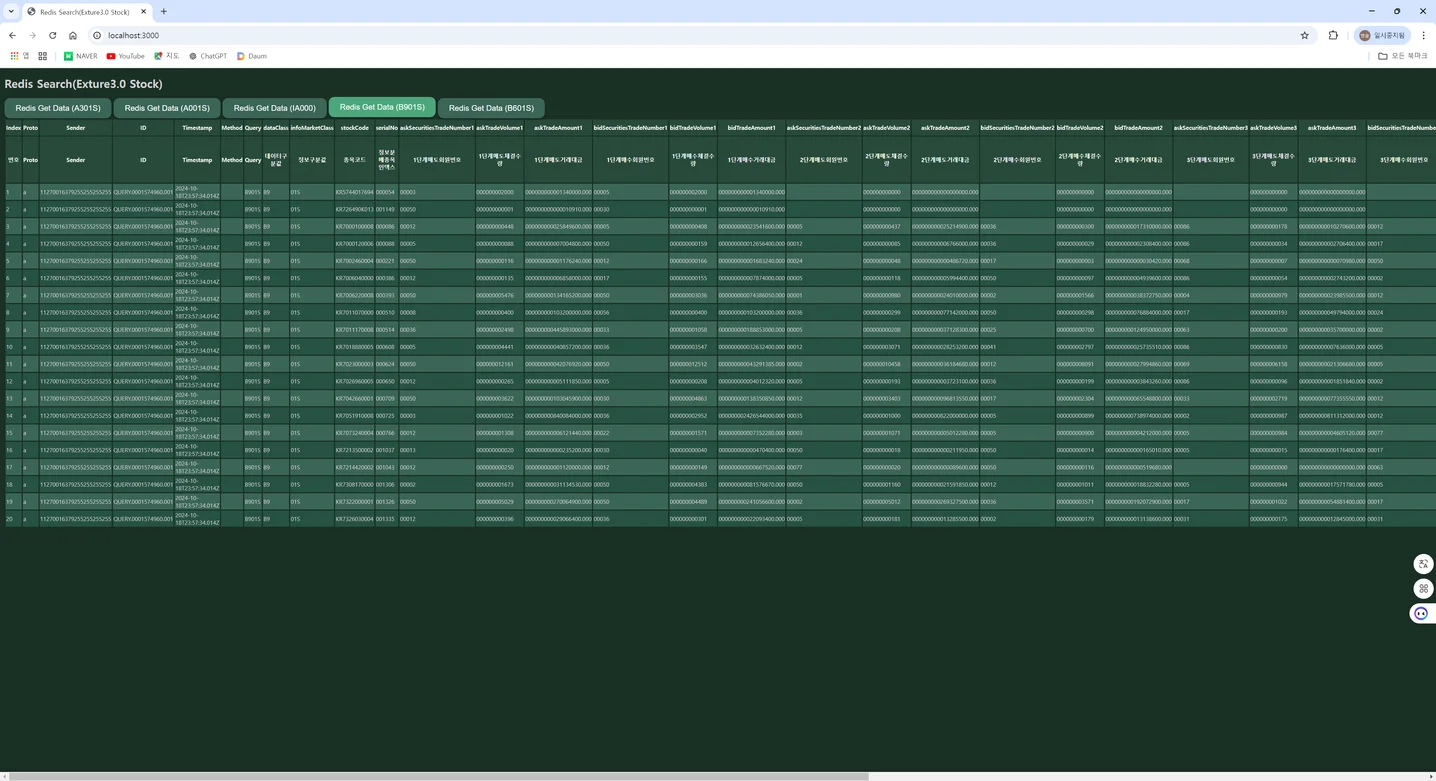Click the 데이터구분값 Korean sub-header
This screenshot has height=781, width=1436.
click(x=276, y=160)
